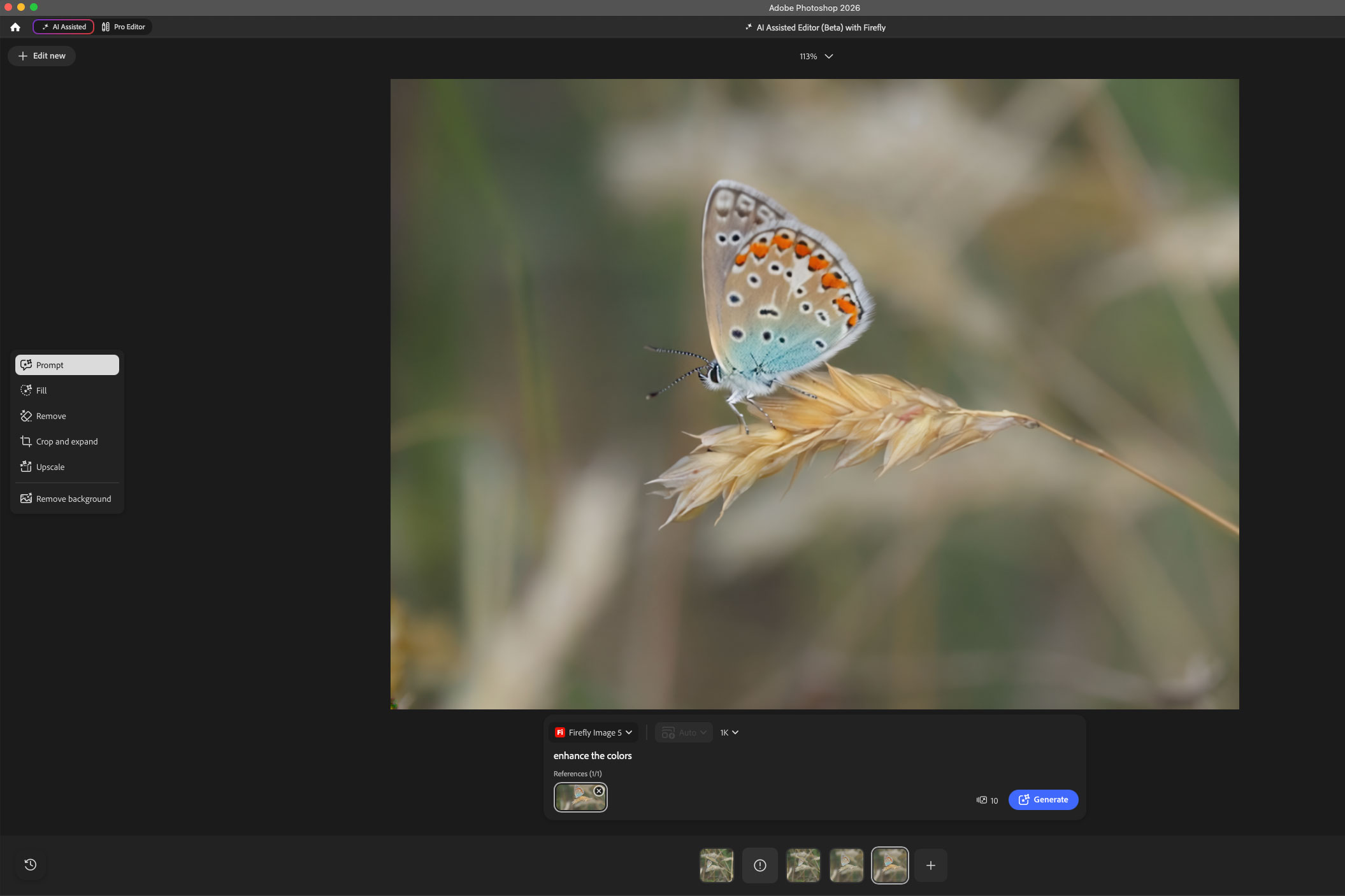
Task: Open the Firefly Image 5 model dropdown
Action: coord(593,732)
